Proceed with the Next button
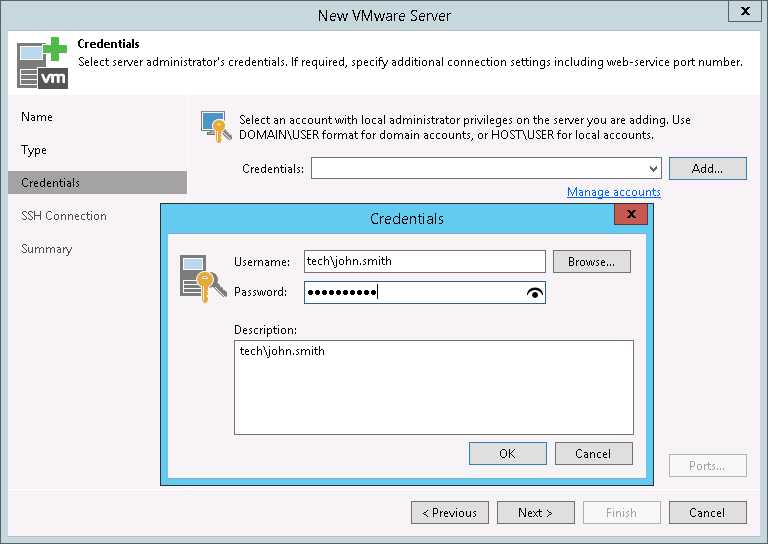Image resolution: width=768 pixels, height=544 pixels. (536, 512)
